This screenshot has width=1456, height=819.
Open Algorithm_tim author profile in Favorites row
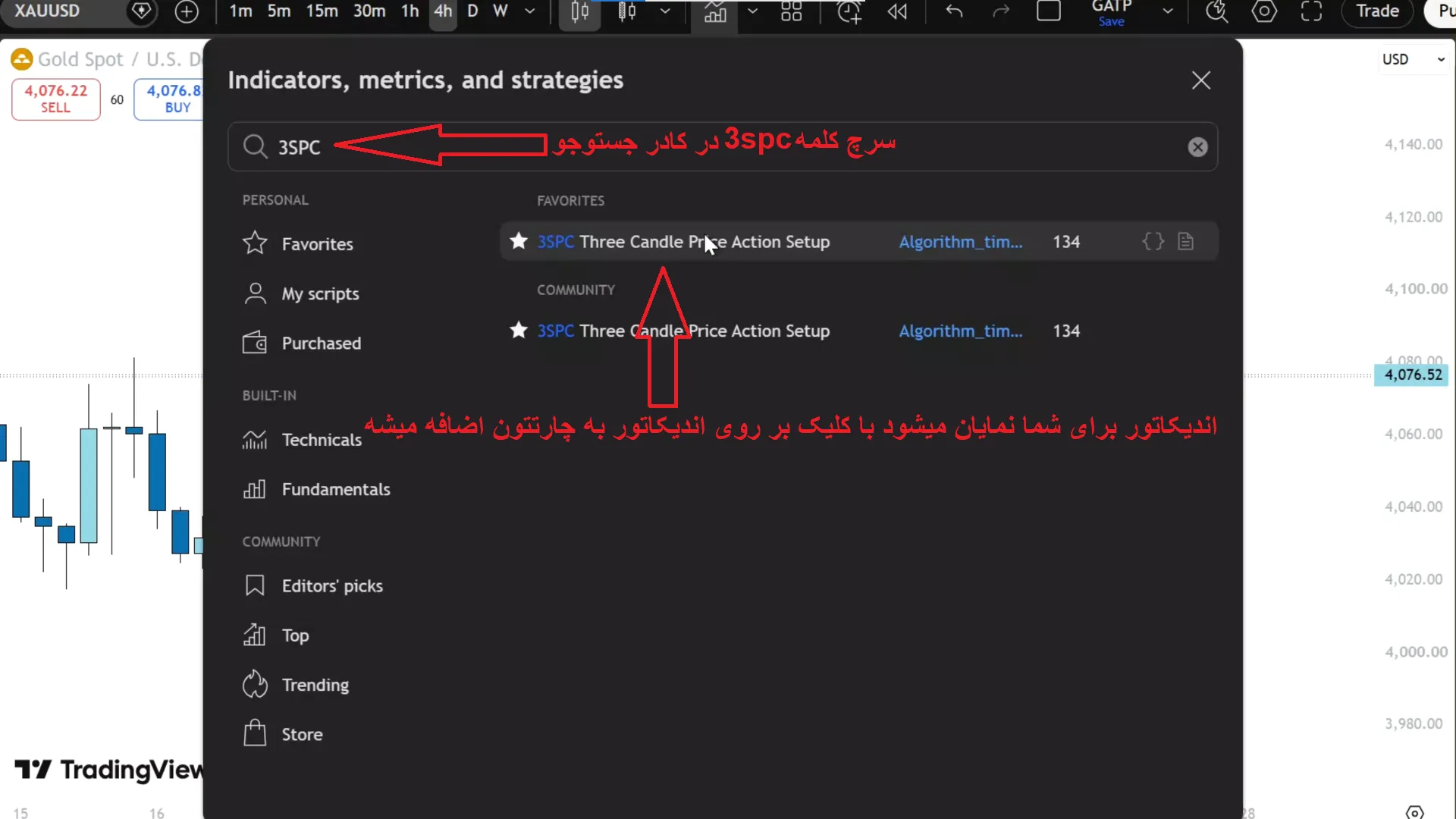coord(961,242)
